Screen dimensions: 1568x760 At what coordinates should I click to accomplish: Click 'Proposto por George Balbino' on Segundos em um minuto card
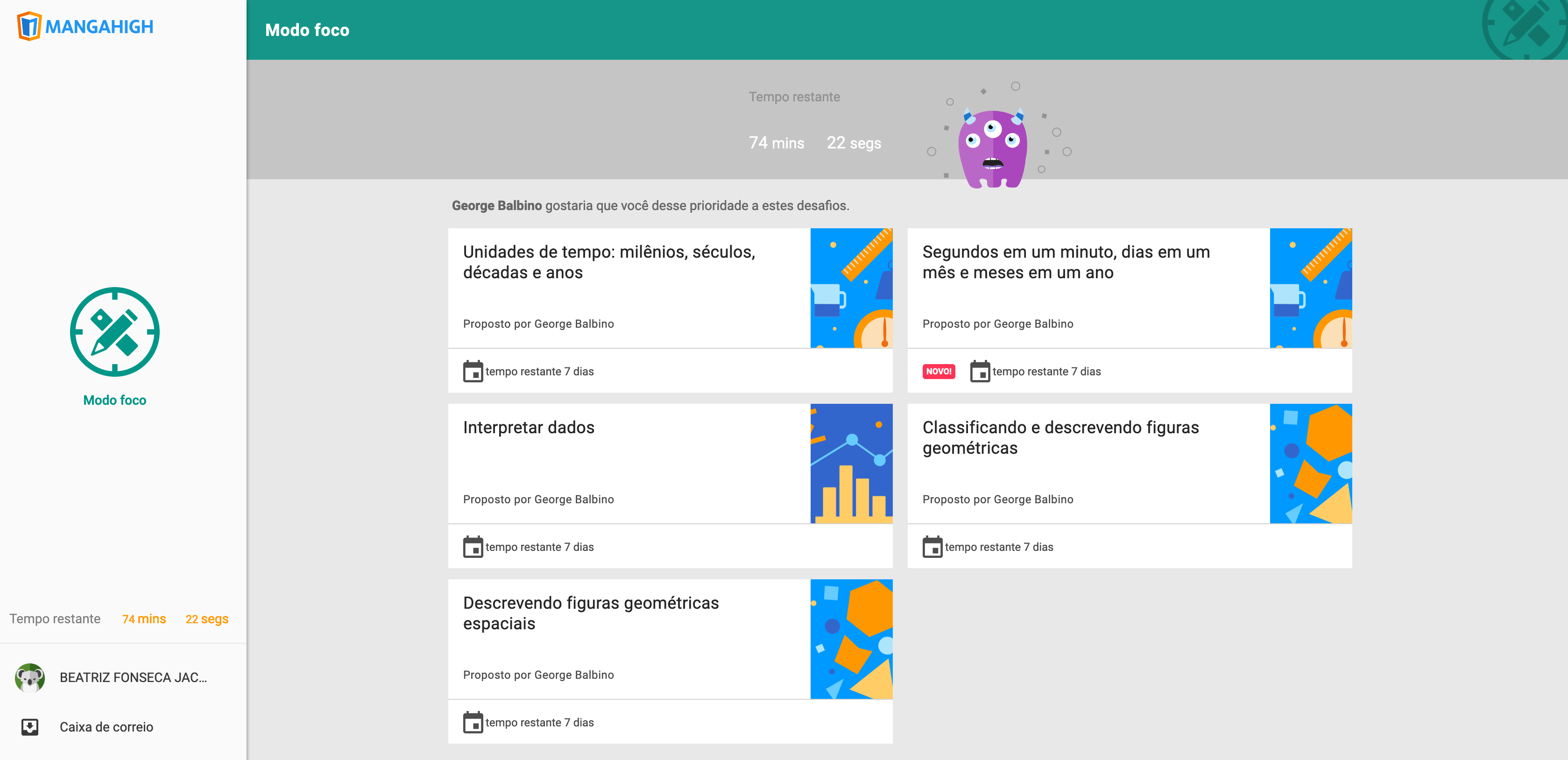pos(998,324)
